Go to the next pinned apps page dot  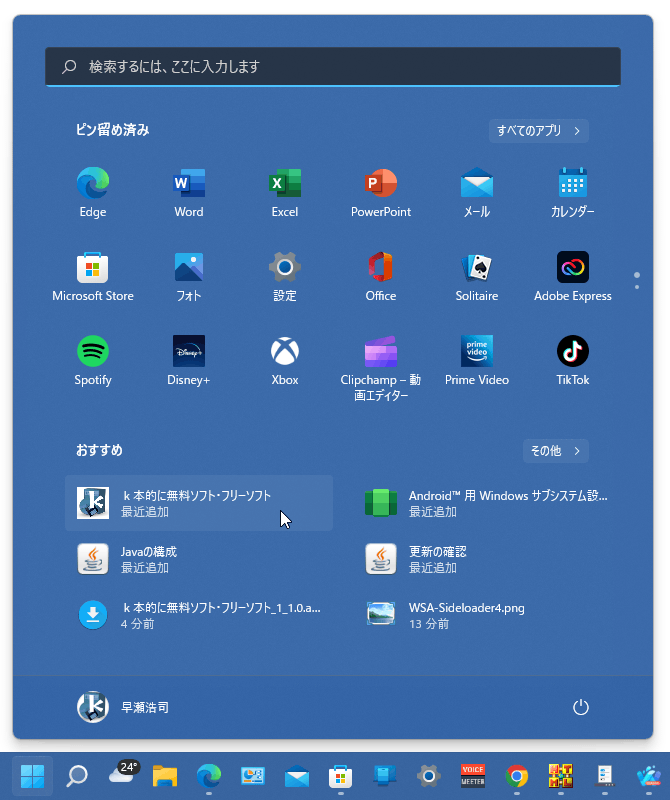tap(637, 287)
